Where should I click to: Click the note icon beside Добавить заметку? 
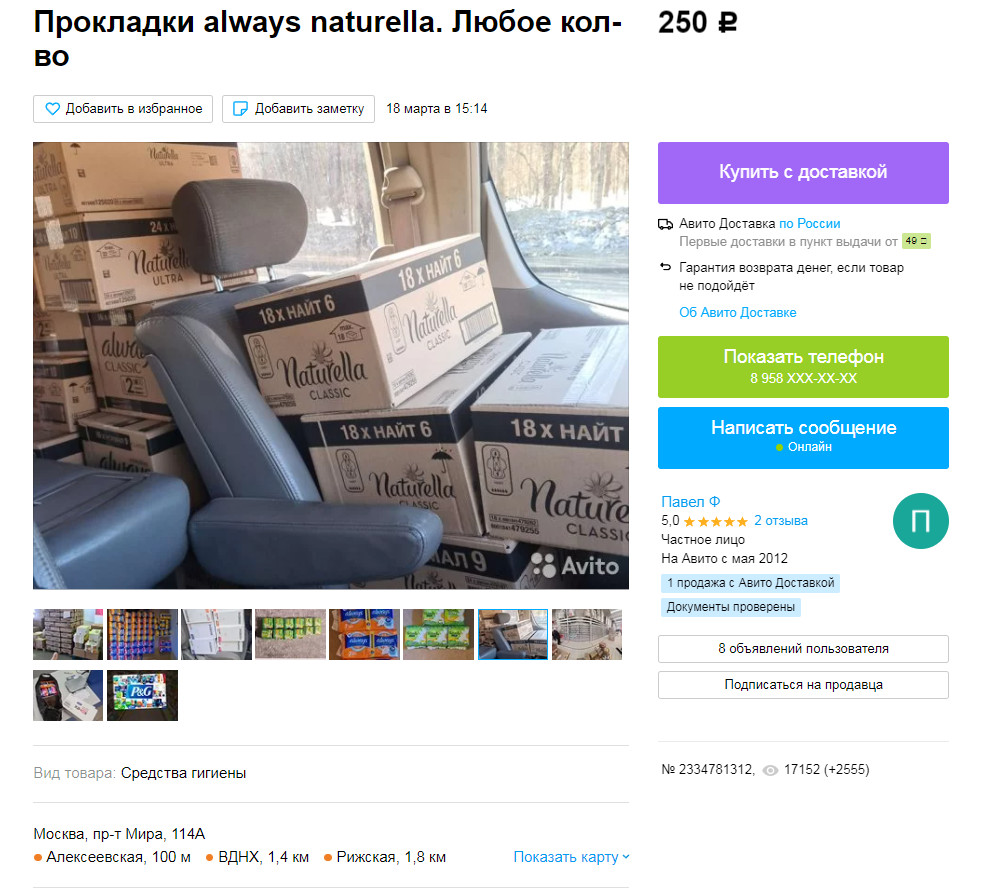pyautogui.click(x=241, y=109)
